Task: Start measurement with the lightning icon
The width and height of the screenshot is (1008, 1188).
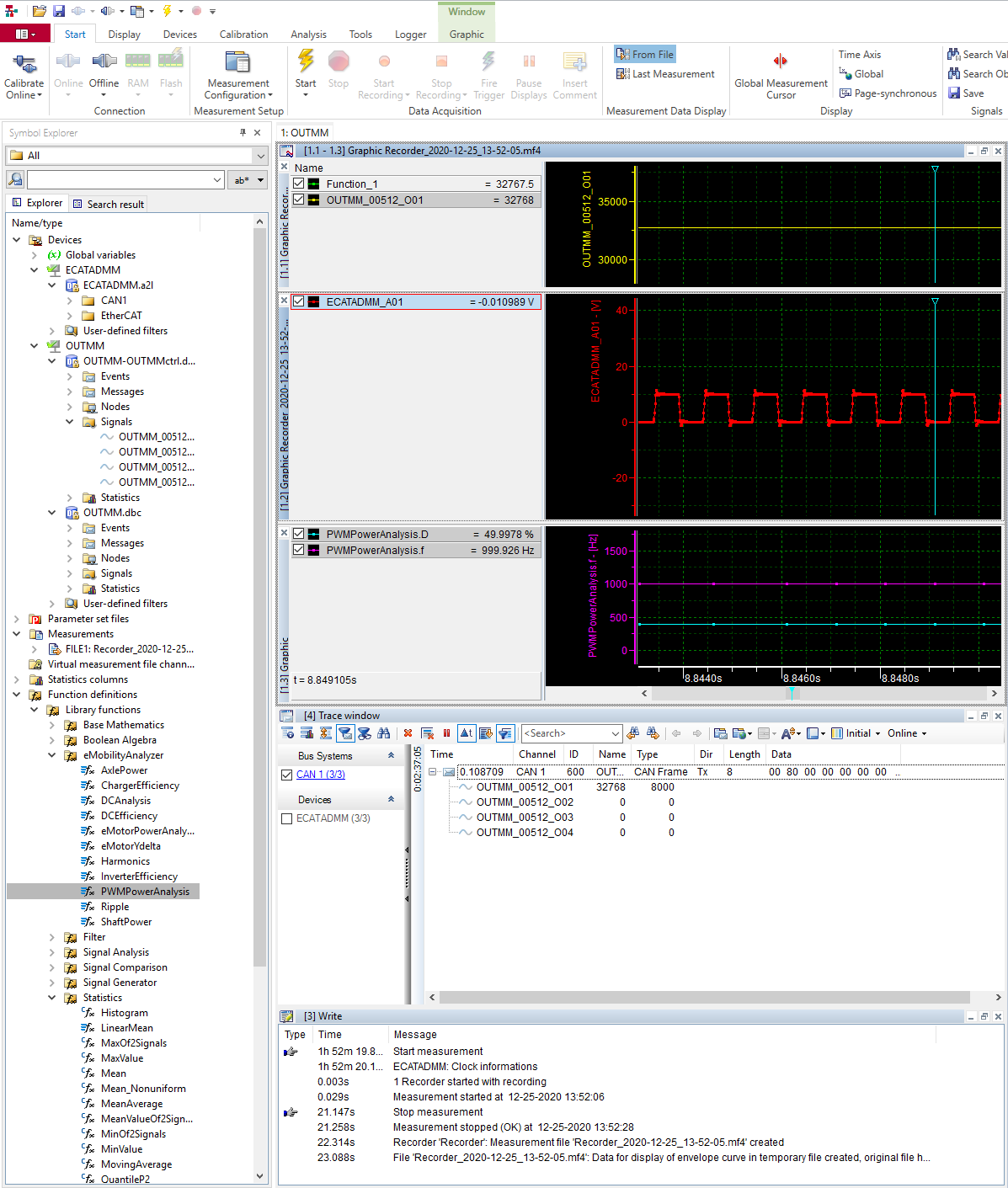Action: coord(306,62)
